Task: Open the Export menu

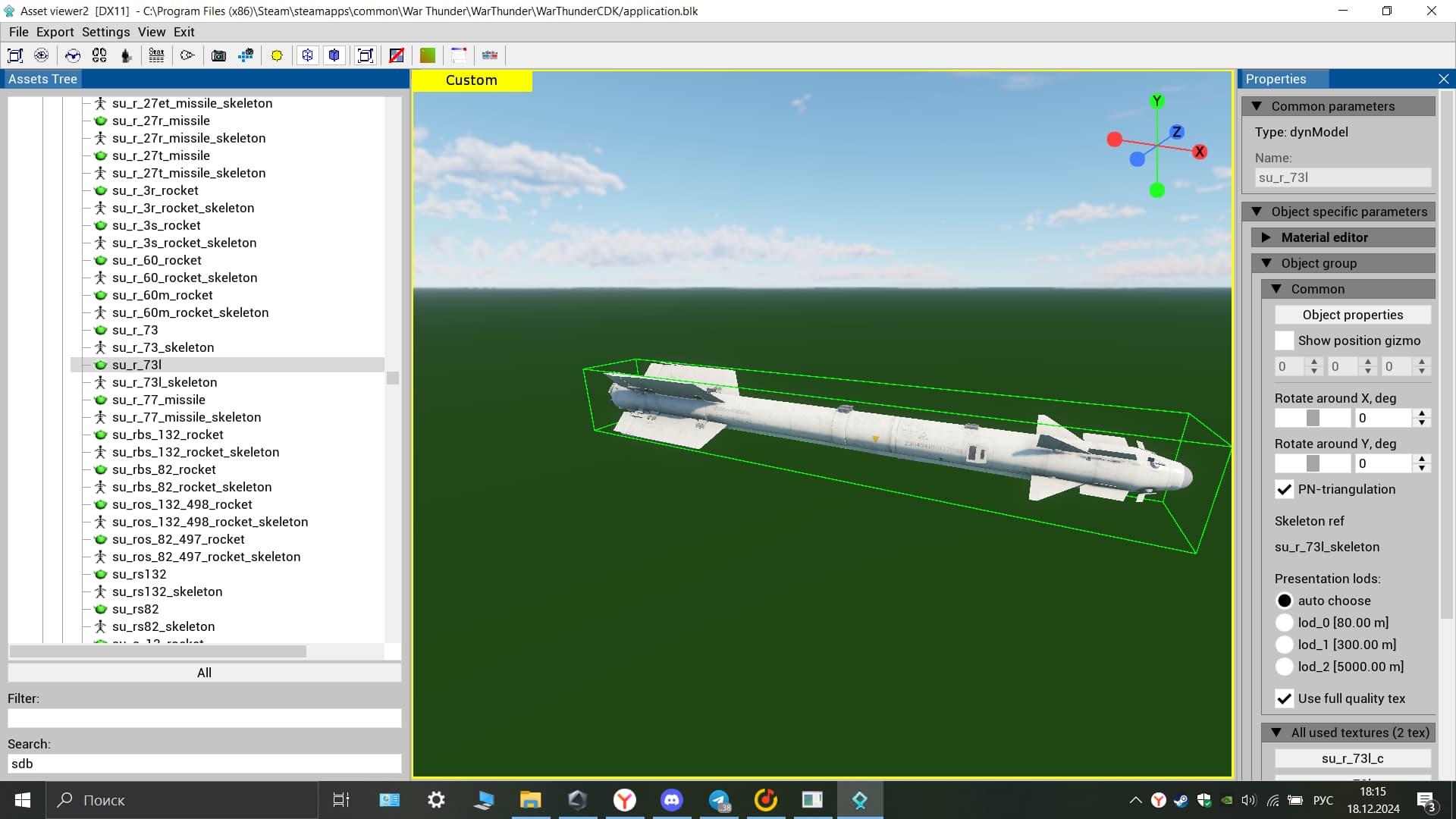Action: point(55,32)
